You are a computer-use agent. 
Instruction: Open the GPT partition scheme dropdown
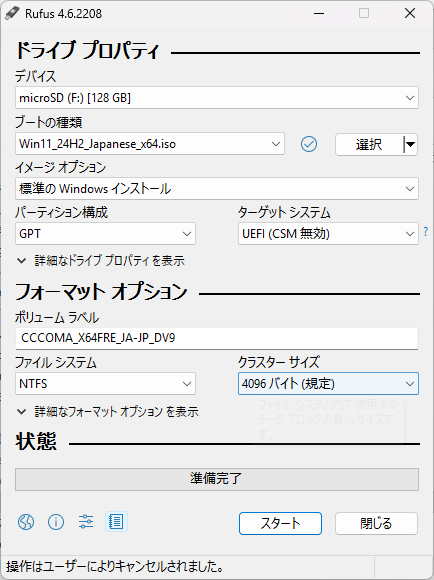pyautogui.click(x=105, y=234)
